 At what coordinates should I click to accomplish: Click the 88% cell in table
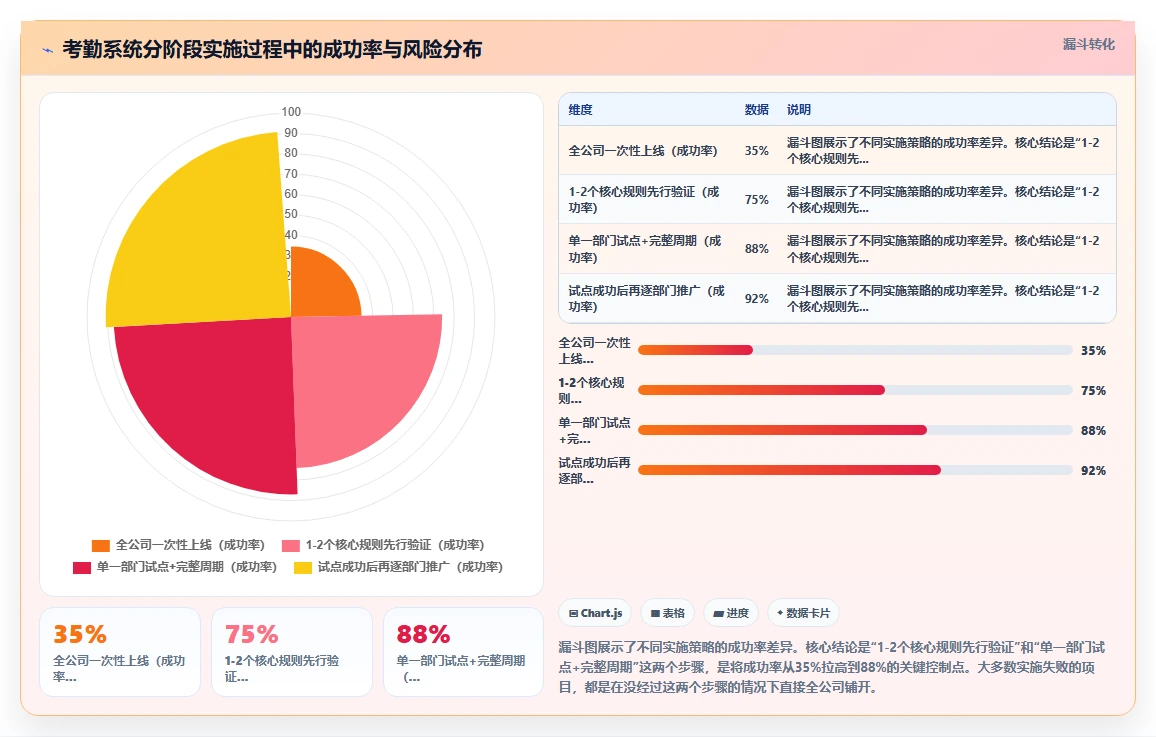(x=756, y=249)
